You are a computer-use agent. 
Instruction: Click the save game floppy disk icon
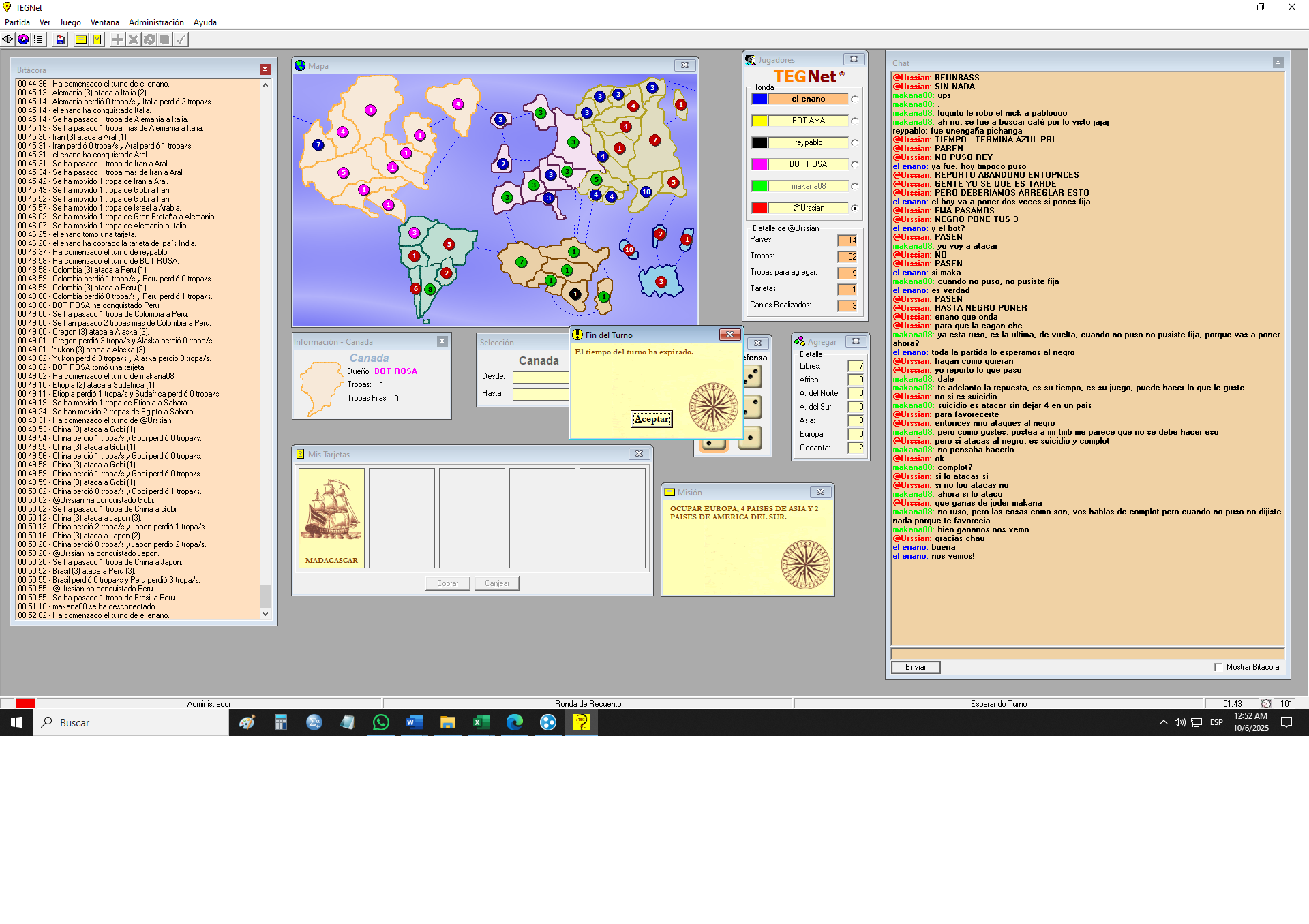(x=61, y=40)
